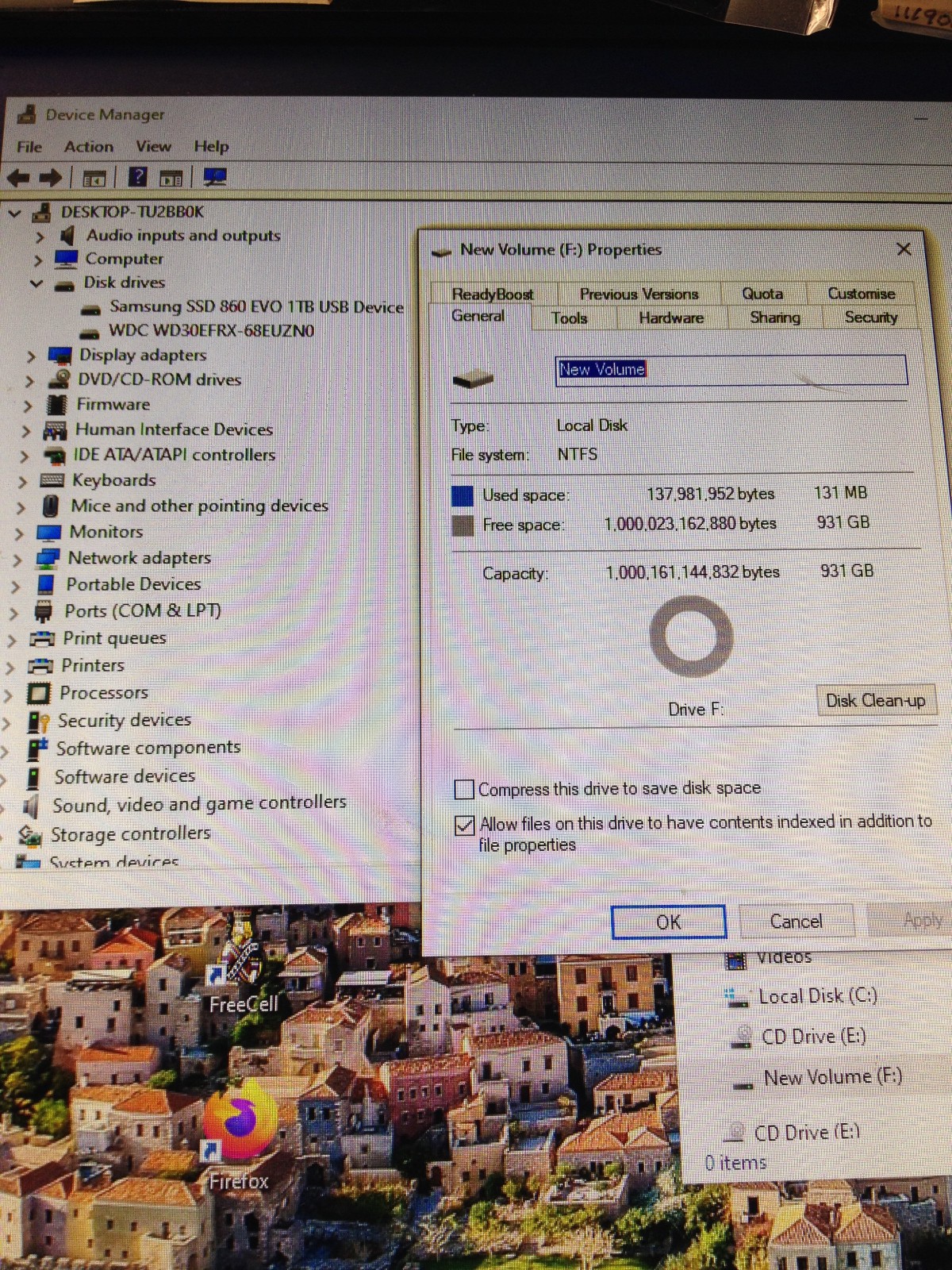Expand the Audio inputs and outputs category
The image size is (952, 1270).
[x=40, y=237]
